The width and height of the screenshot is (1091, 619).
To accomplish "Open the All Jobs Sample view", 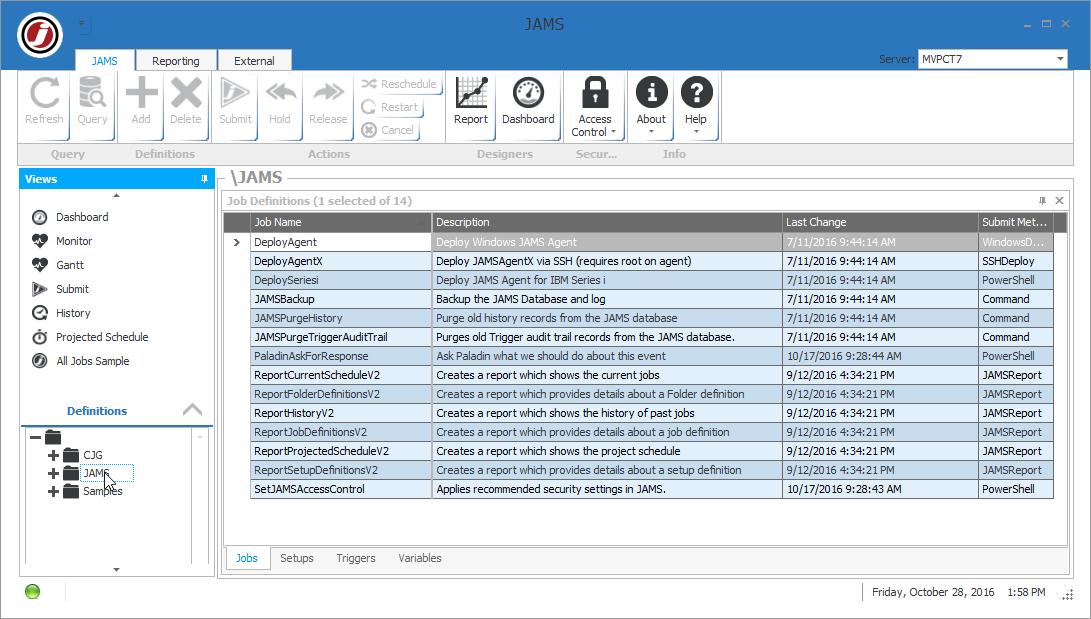I will 93,361.
